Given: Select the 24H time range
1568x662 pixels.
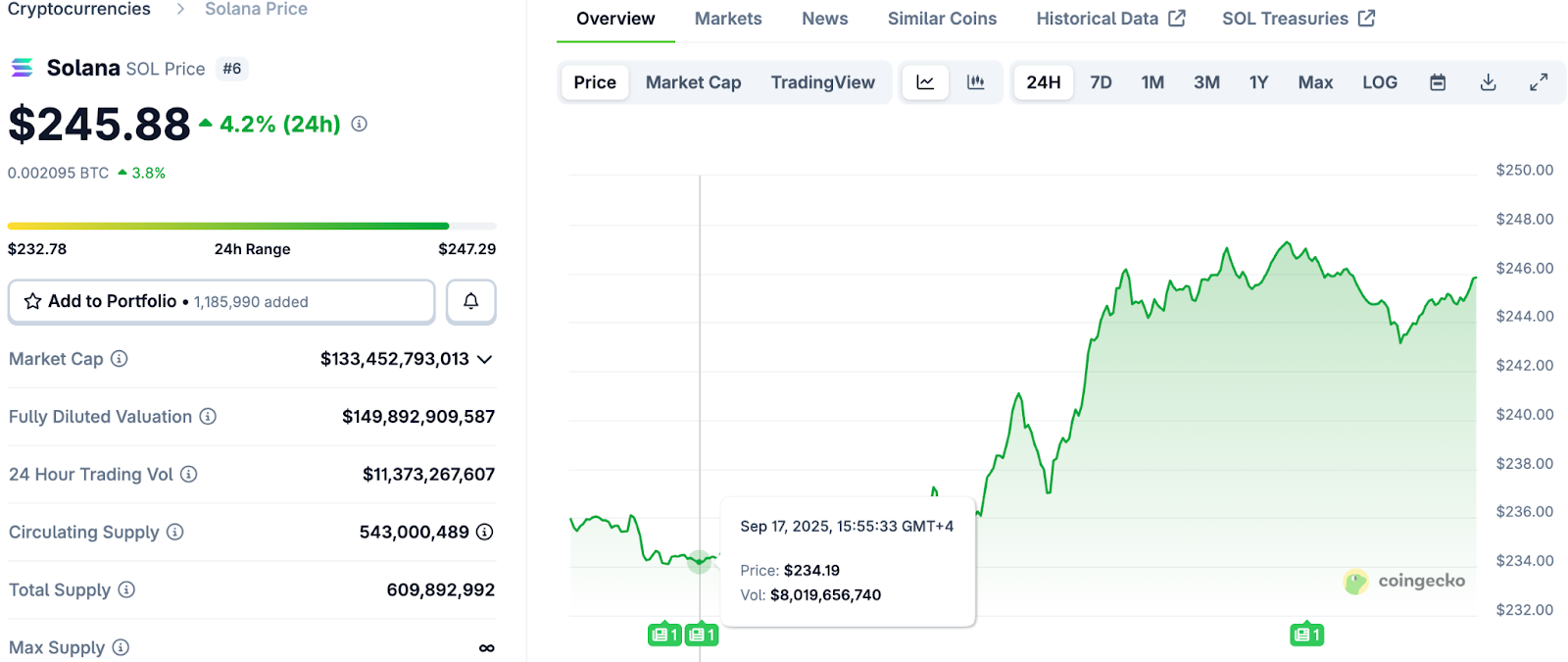Looking at the screenshot, I should [1044, 82].
